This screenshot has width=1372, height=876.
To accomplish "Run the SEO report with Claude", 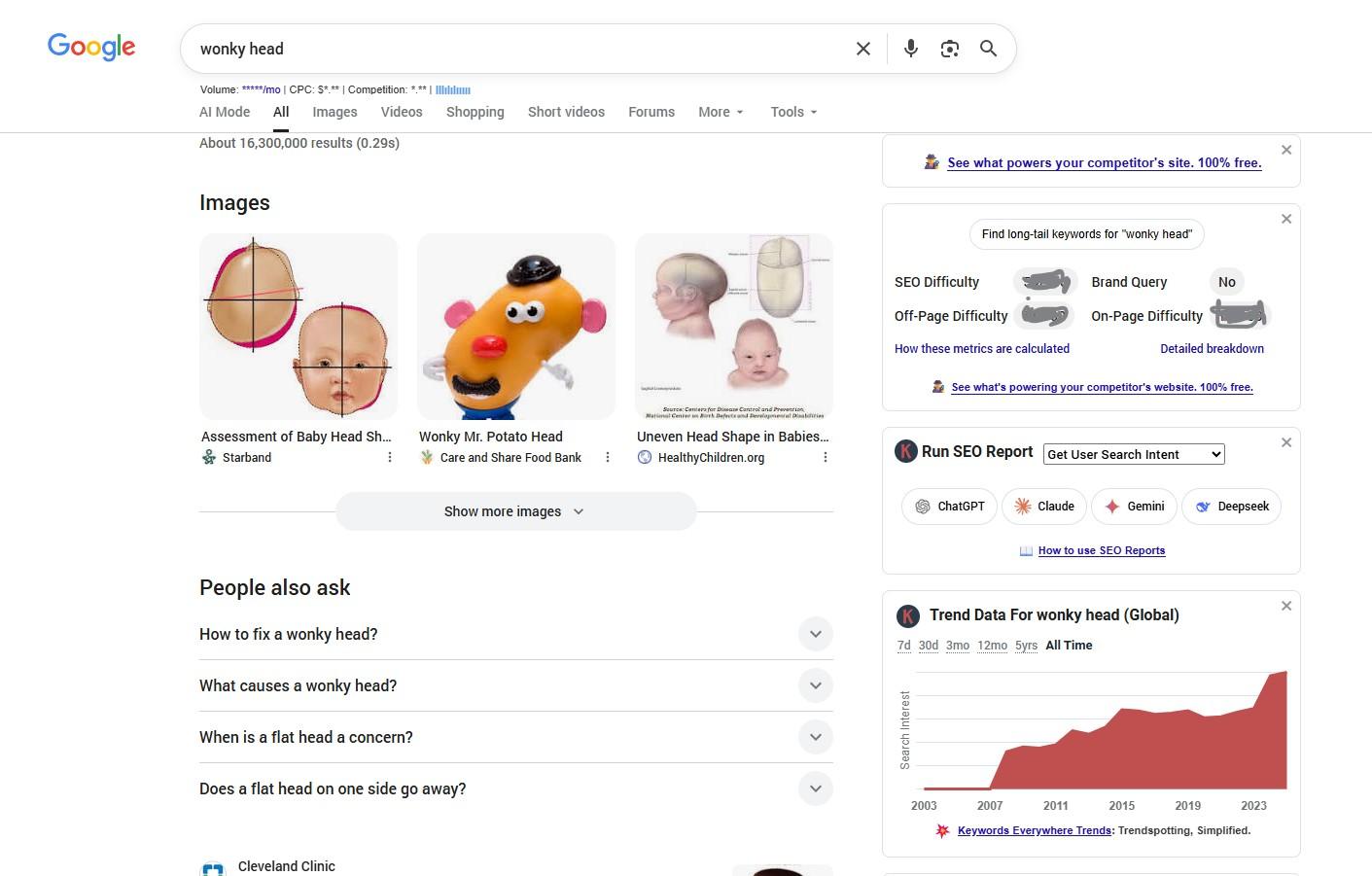I will 1043,507.
